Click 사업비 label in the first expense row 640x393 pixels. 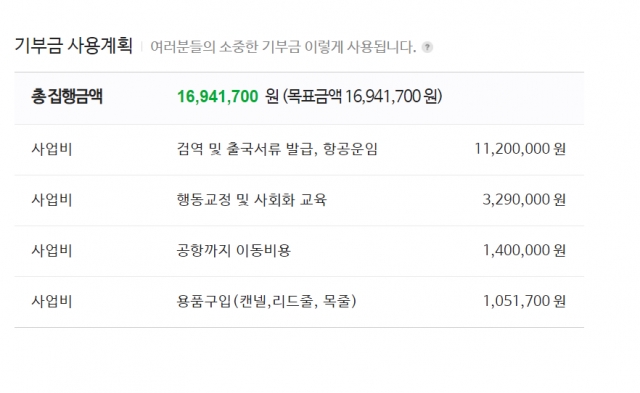(x=52, y=149)
